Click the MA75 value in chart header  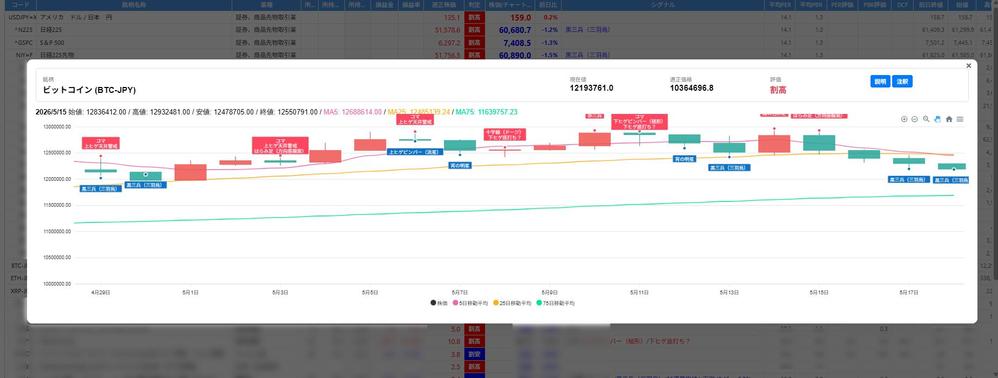(x=486, y=112)
